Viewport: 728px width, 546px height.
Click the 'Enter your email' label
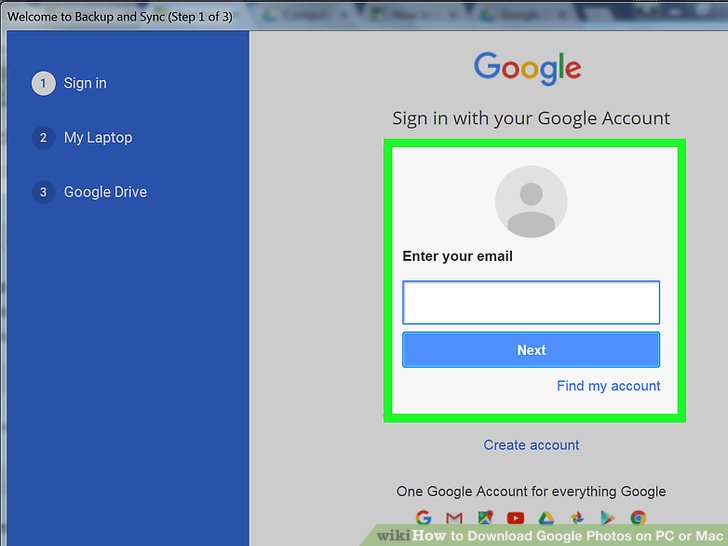tap(457, 256)
